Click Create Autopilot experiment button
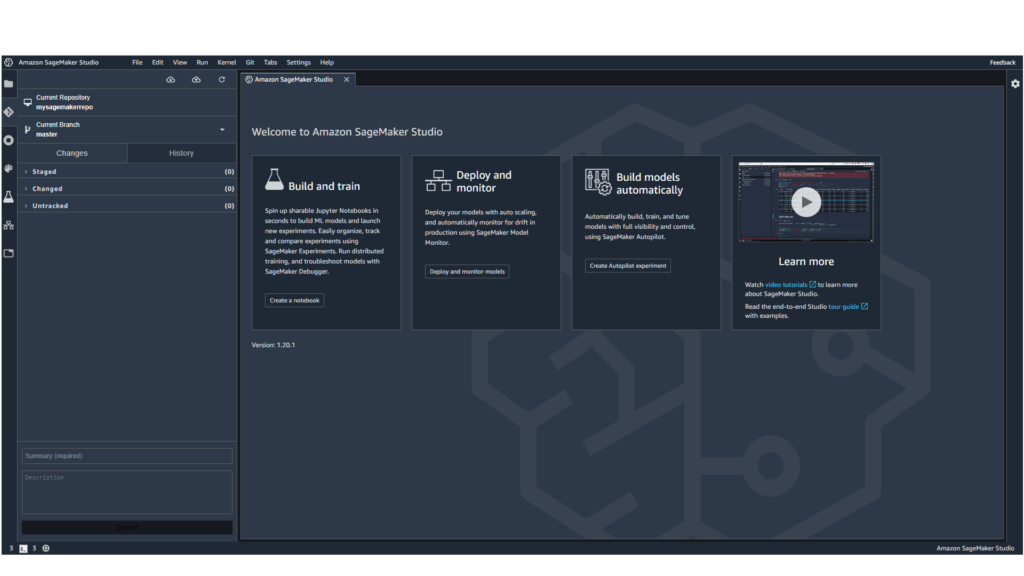 (x=628, y=266)
